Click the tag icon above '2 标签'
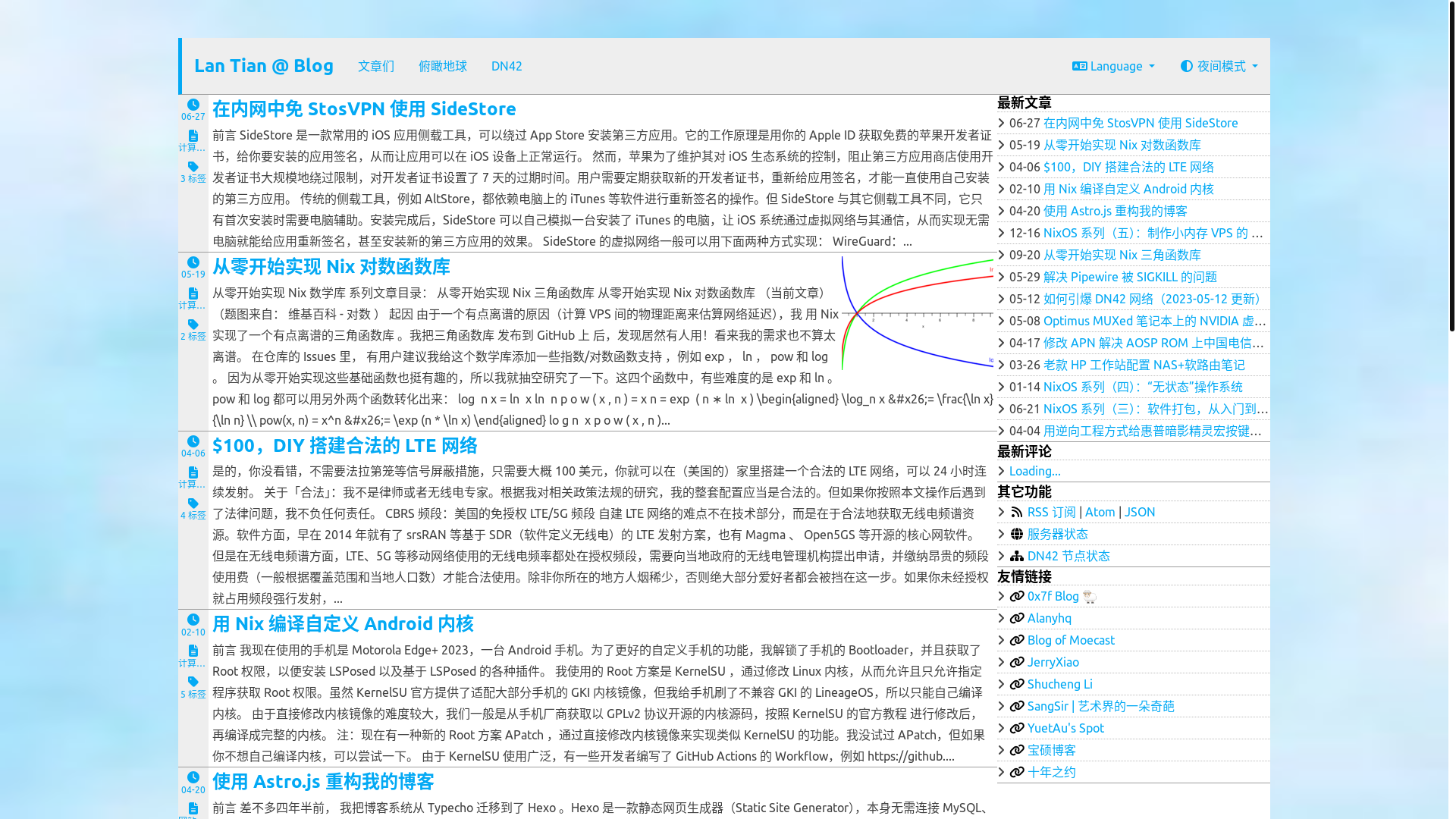Screen dimensions: 1456x819 tap(193, 325)
